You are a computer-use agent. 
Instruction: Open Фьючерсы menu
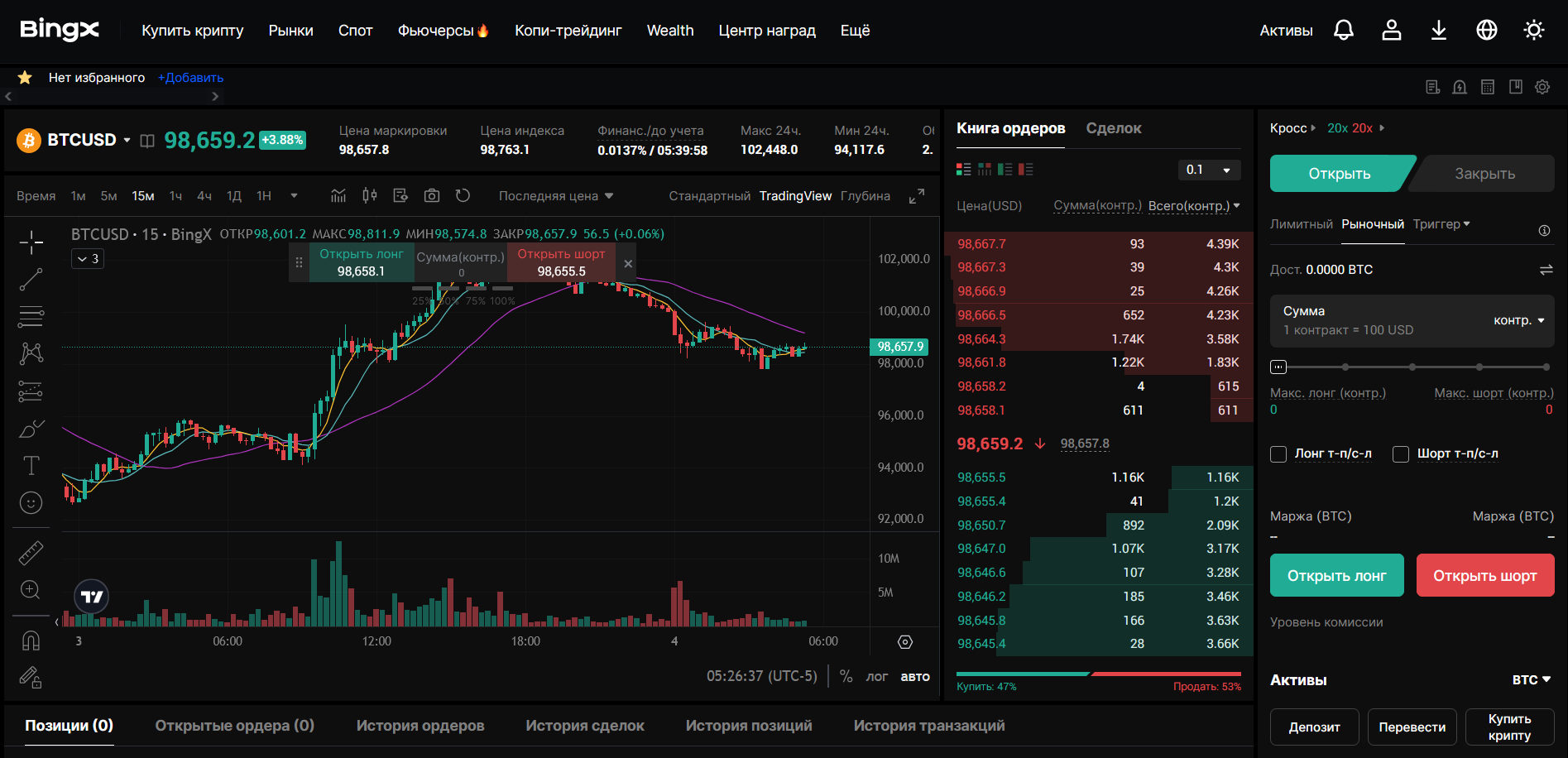(x=443, y=31)
